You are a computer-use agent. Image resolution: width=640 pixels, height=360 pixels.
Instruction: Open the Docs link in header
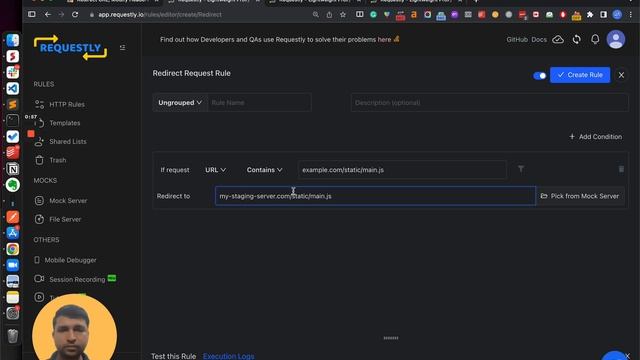click(539, 40)
